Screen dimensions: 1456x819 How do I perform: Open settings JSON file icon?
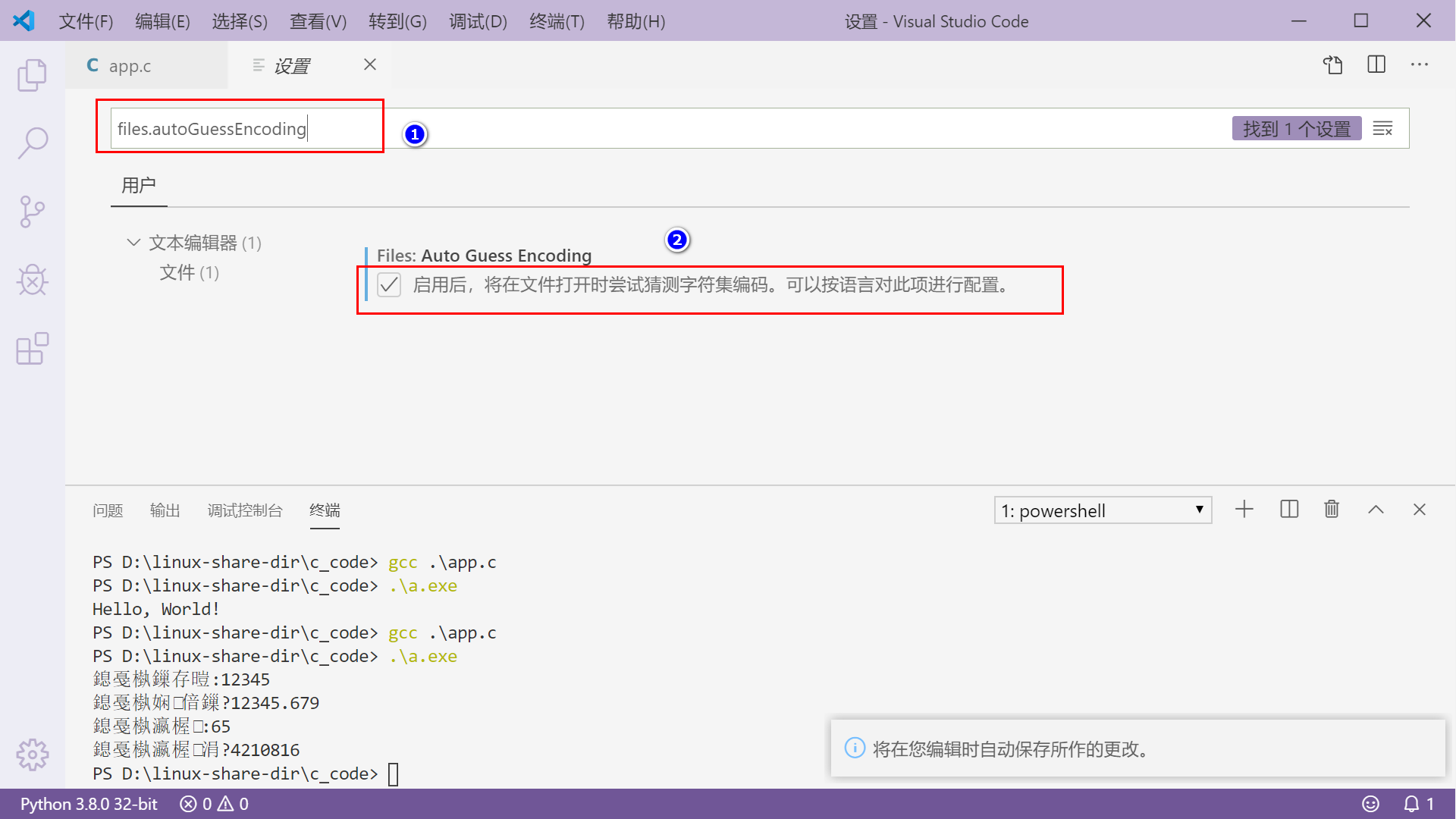[1332, 65]
